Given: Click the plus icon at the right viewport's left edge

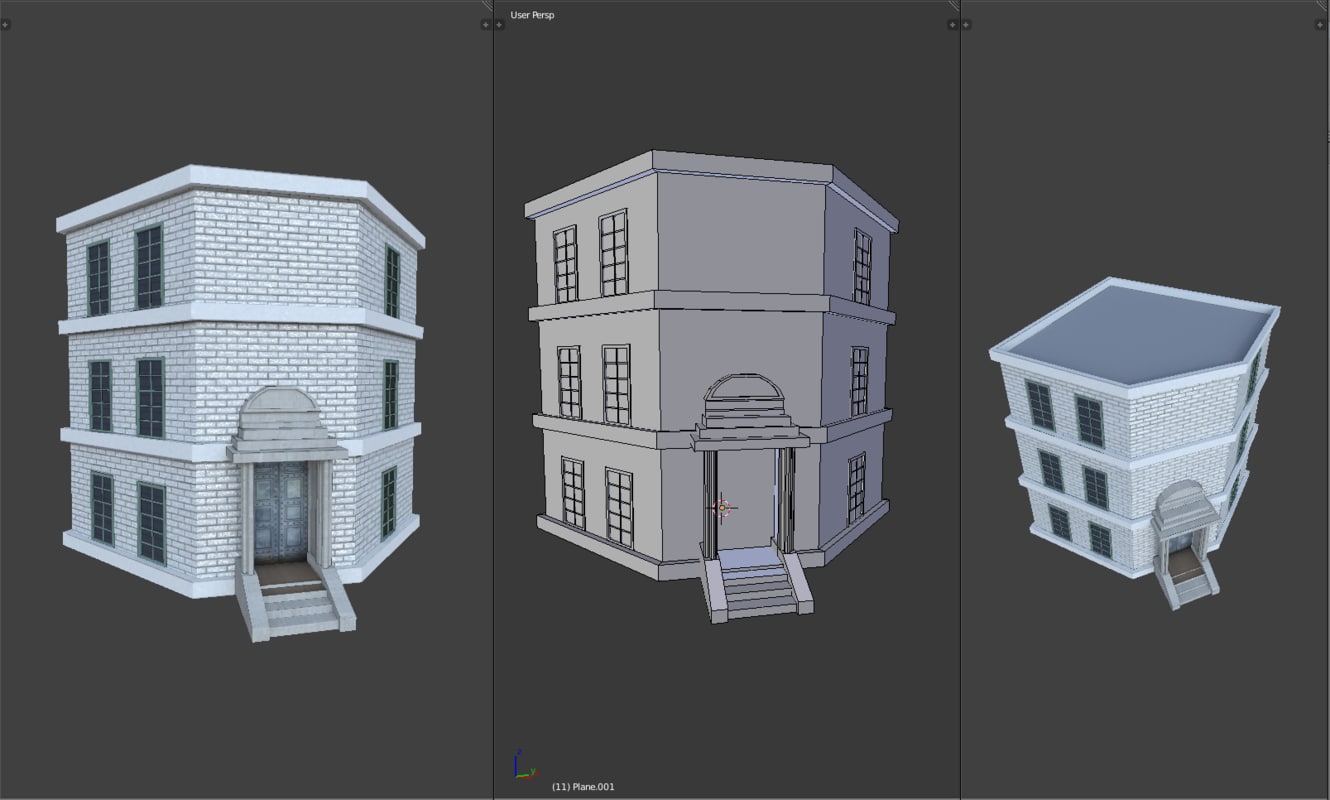Looking at the screenshot, I should coord(966,25).
